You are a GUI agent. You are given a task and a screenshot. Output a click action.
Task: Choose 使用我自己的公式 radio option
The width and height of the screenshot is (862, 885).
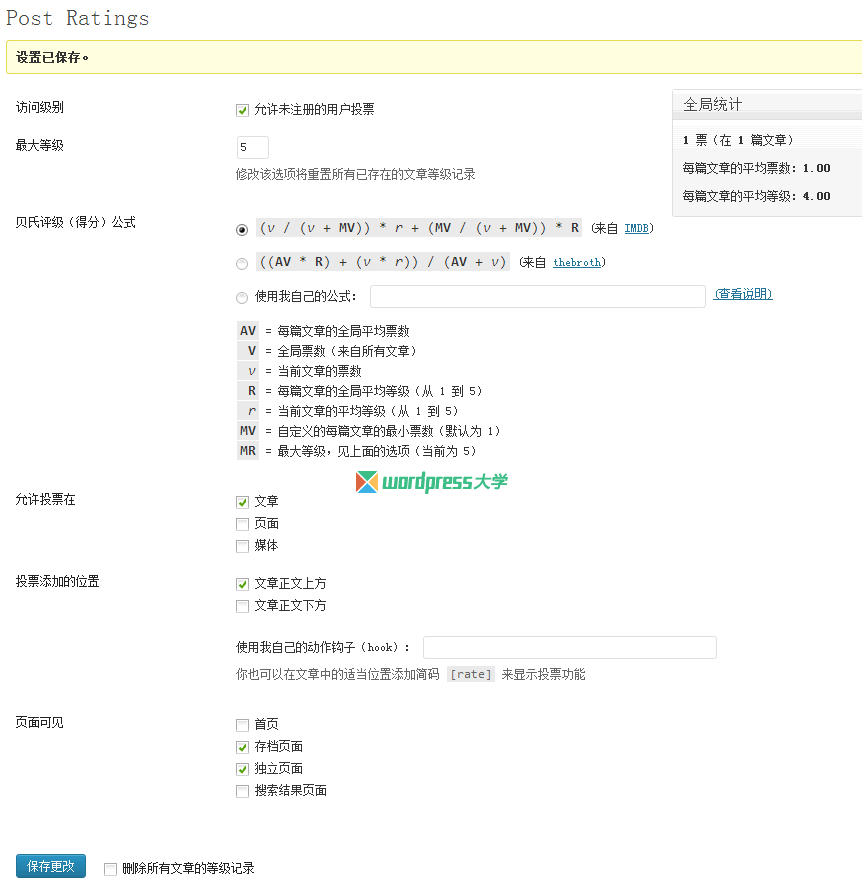click(x=242, y=297)
